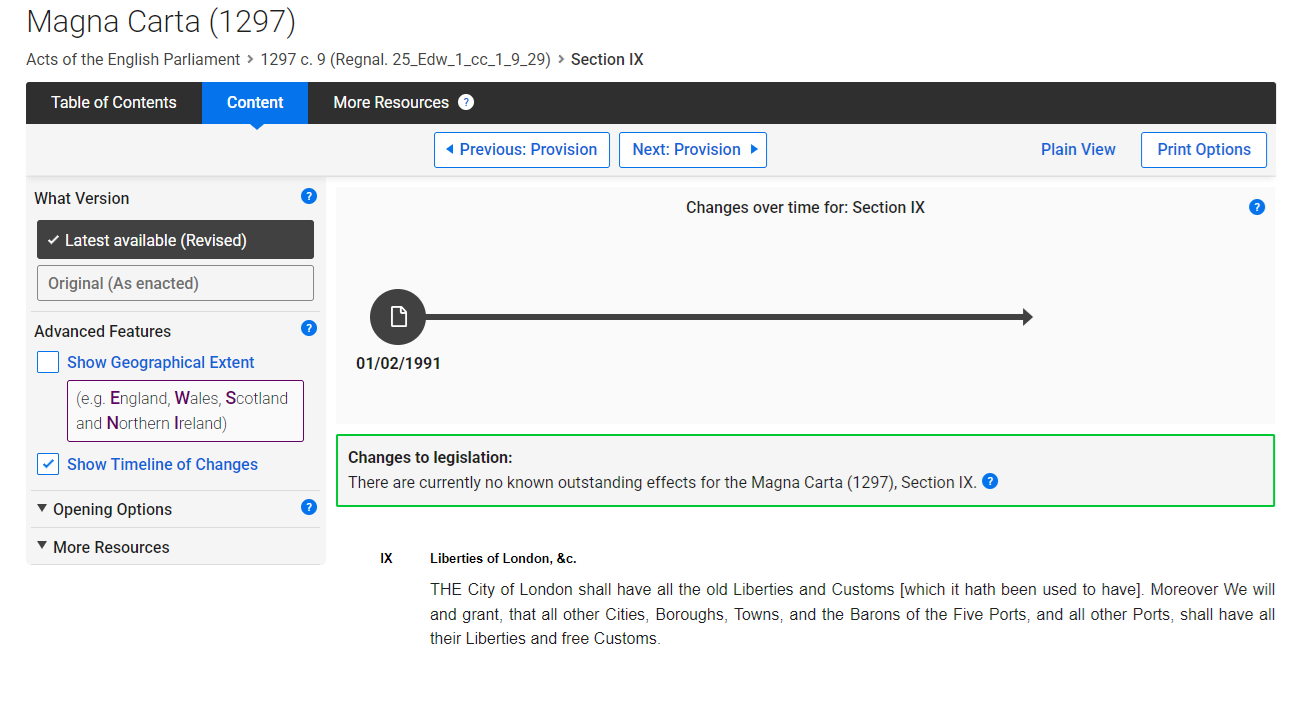
Task: Click Changes to legislation heading
Action: [x=430, y=457]
